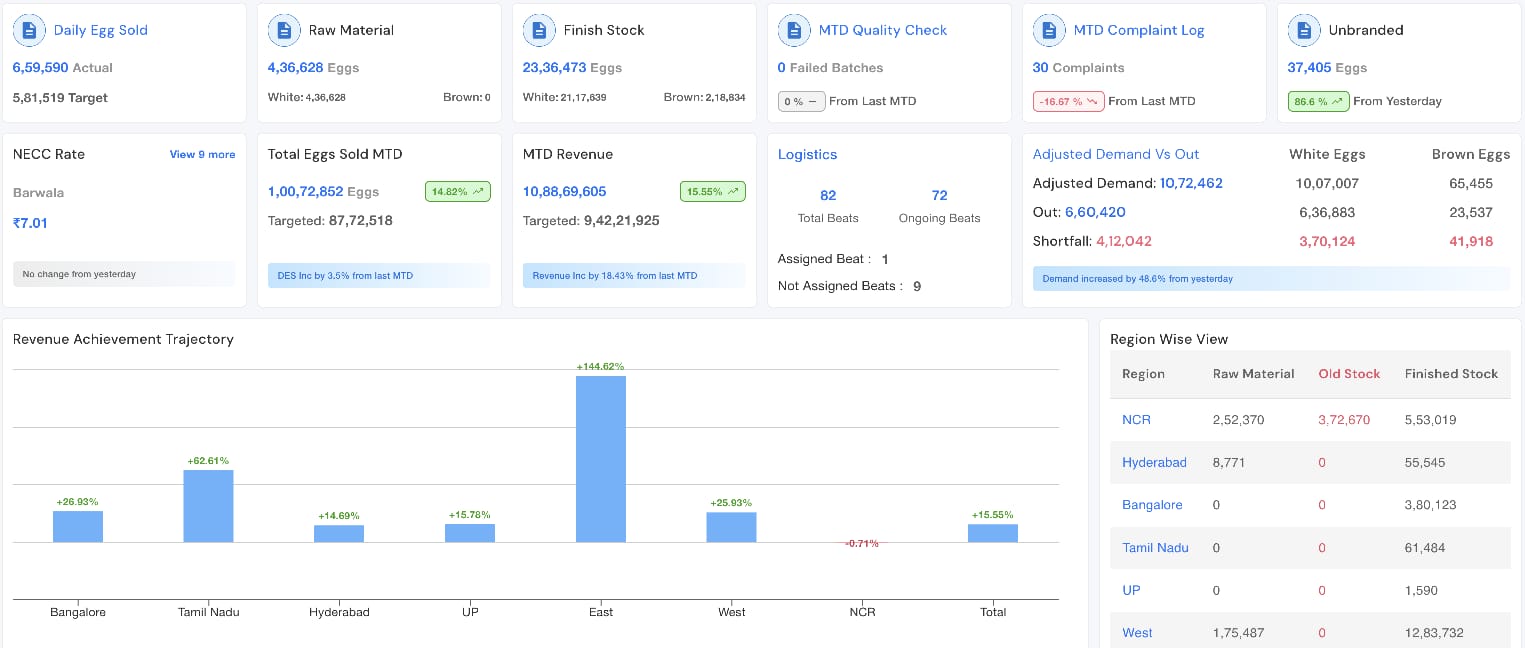Click the Shortfall 4,12,042 value

(x=1124, y=241)
